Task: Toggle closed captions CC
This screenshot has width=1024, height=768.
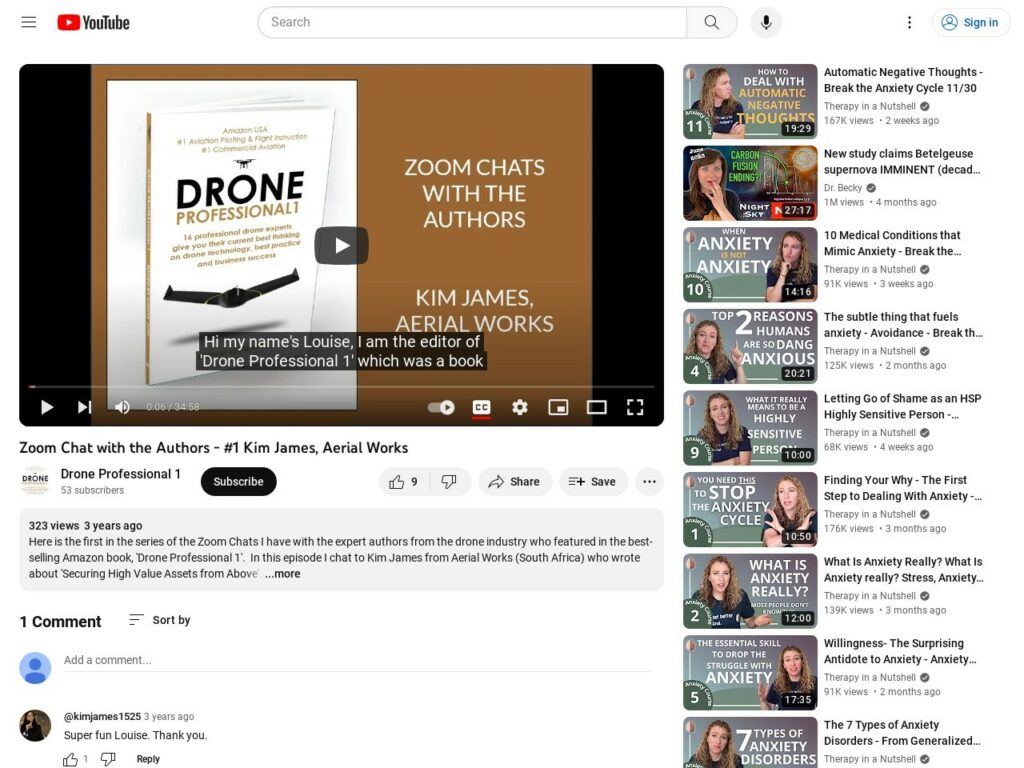Action: [x=481, y=408]
